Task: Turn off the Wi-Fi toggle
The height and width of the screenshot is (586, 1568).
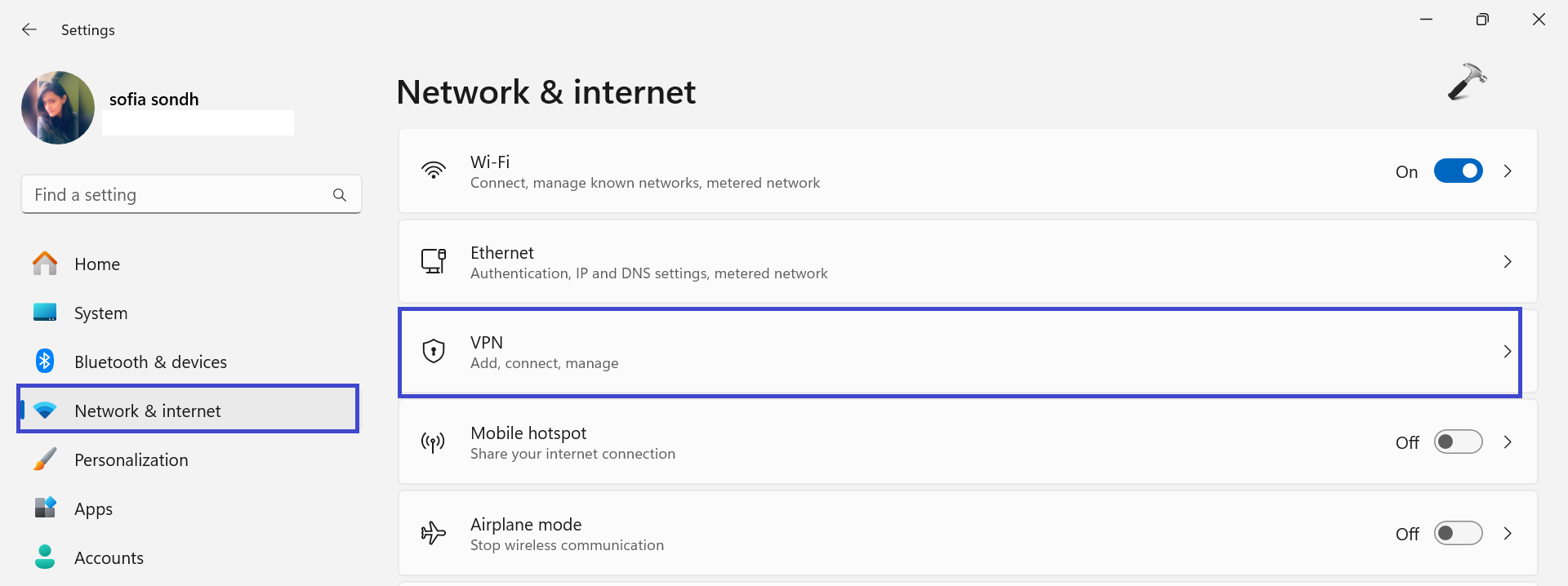Action: pos(1458,171)
